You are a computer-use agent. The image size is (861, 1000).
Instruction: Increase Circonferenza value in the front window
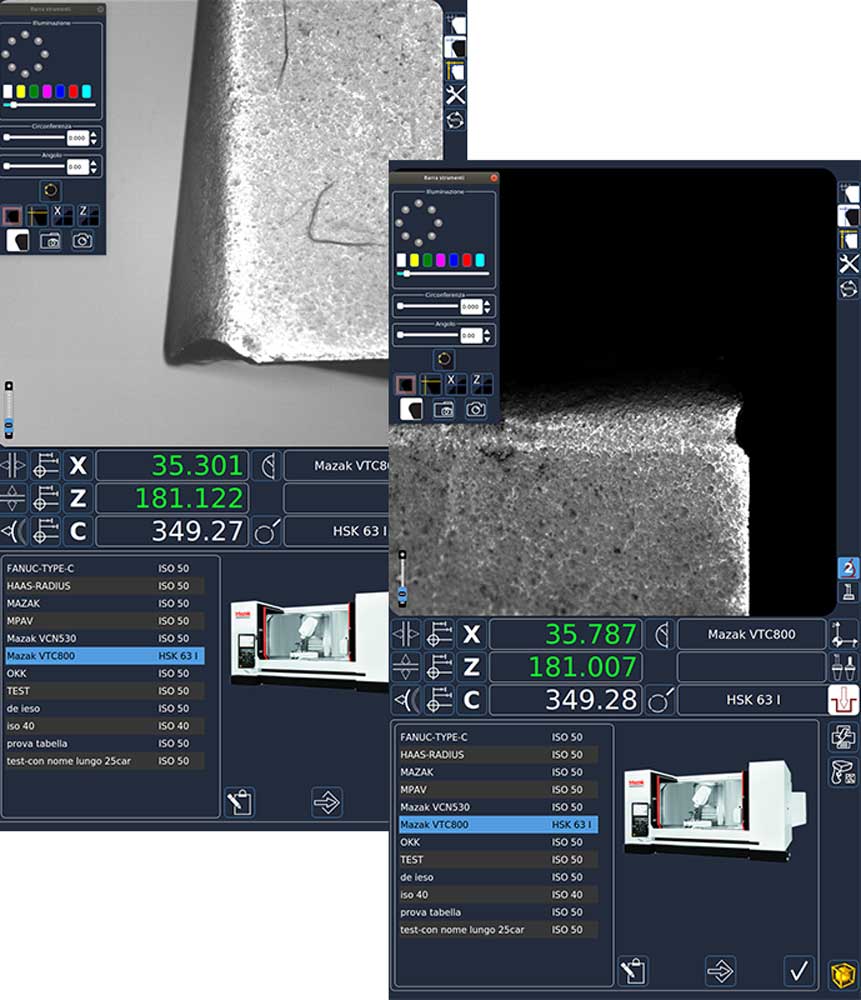click(487, 301)
